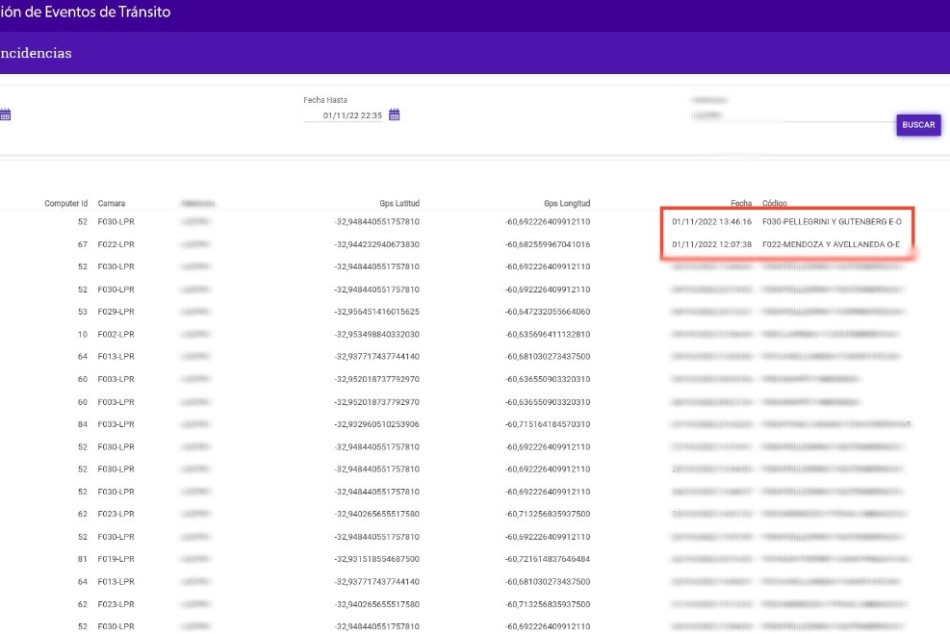This screenshot has width=950, height=634.
Task: Sort by Fecha column header
Action: pos(741,203)
